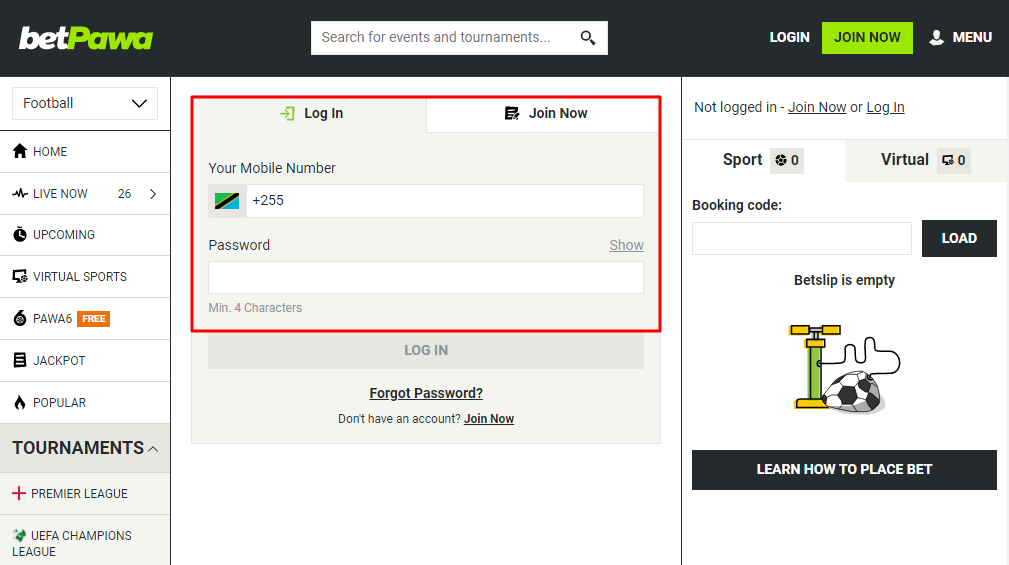Viewport: 1009px width, 565px height.
Task: Click the Virtual betslip count badge
Action: pos(954,160)
